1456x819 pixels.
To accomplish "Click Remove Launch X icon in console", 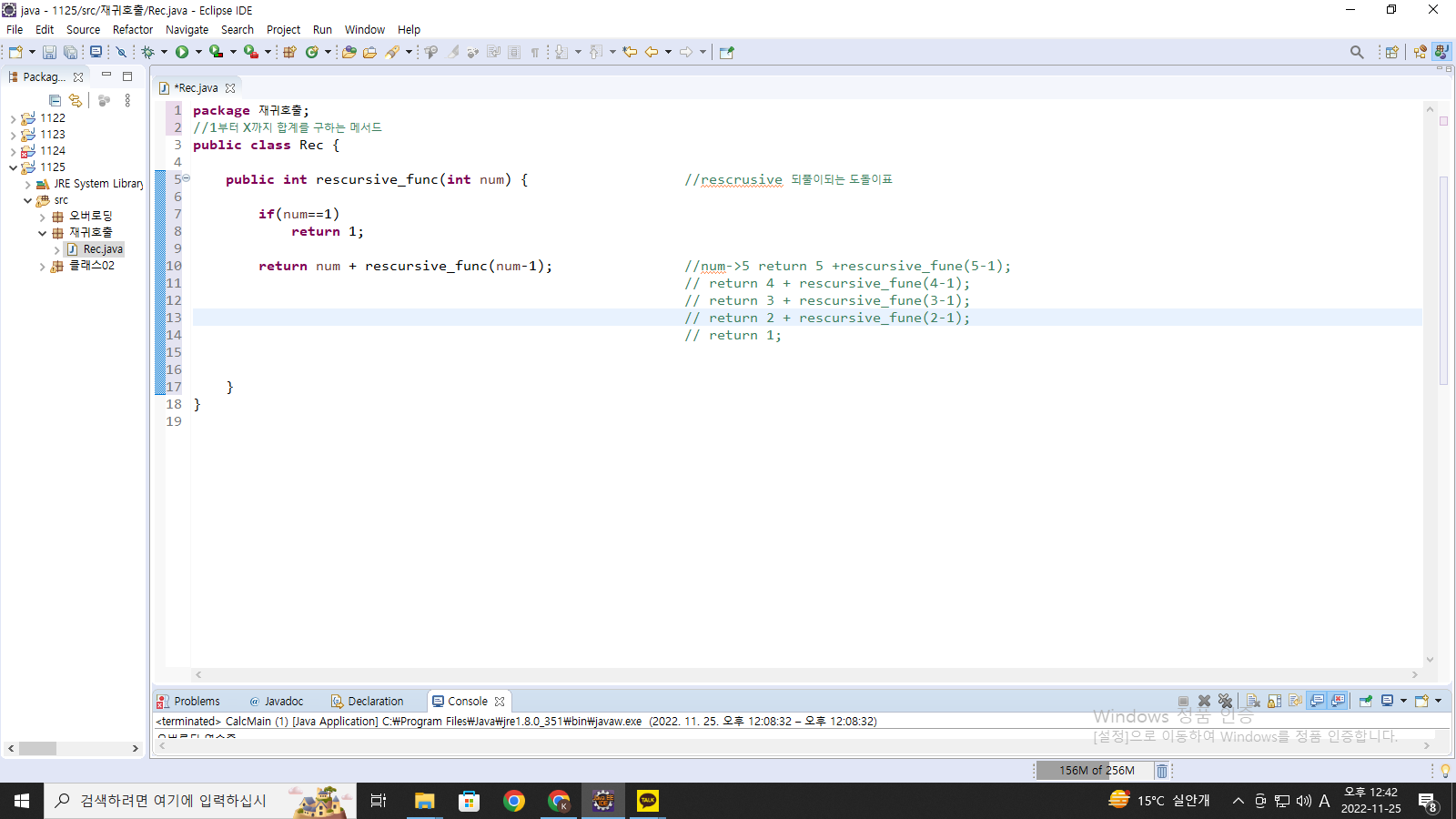I will point(1204,702).
